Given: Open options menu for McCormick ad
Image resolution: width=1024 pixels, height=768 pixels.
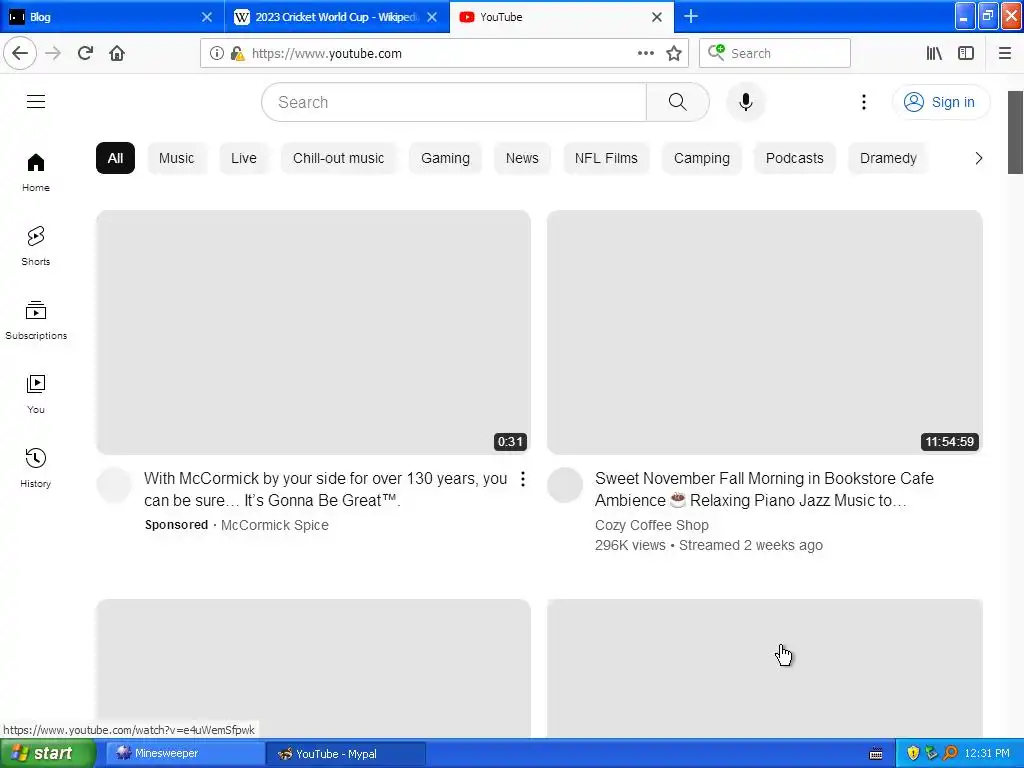Looking at the screenshot, I should tap(522, 479).
